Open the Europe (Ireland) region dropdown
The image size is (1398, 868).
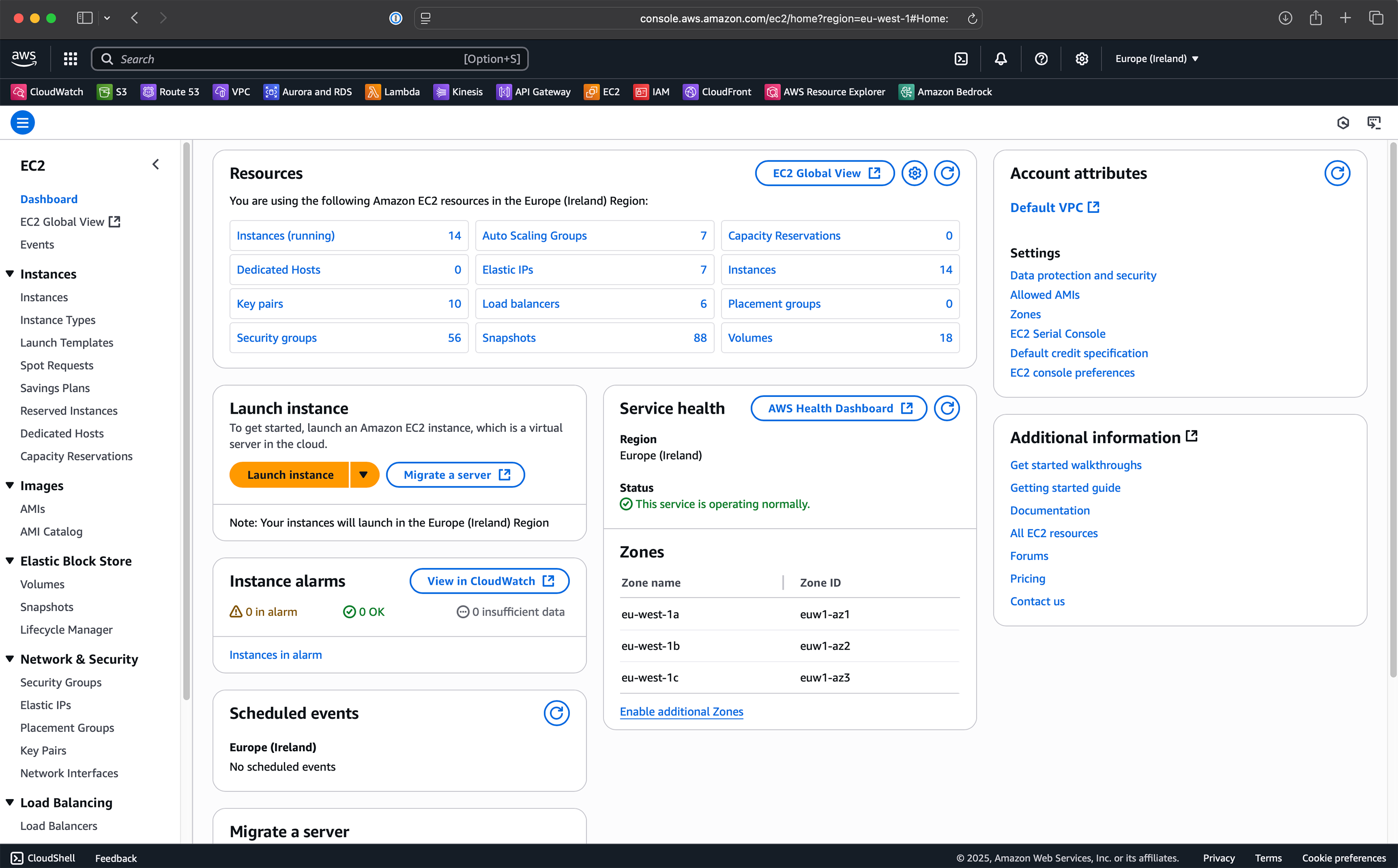1157,59
